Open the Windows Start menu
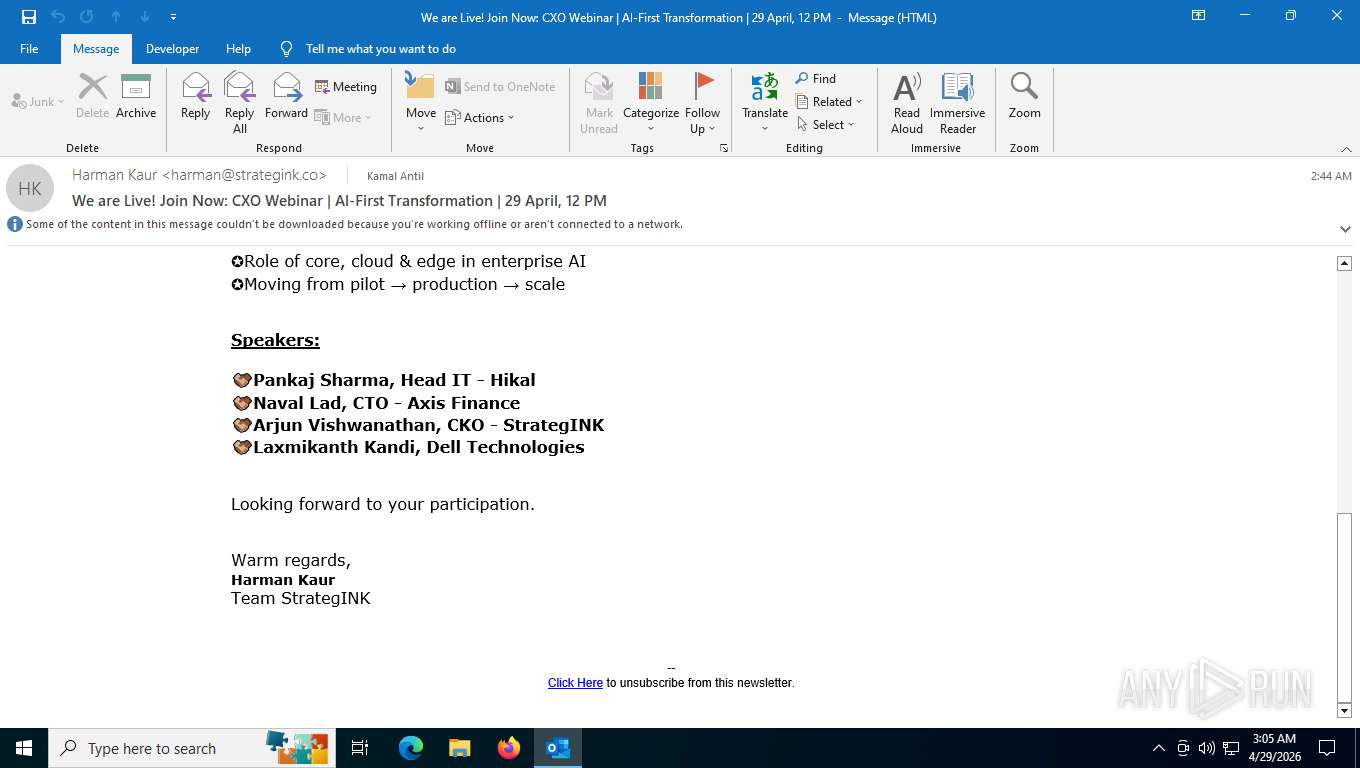 [24, 748]
